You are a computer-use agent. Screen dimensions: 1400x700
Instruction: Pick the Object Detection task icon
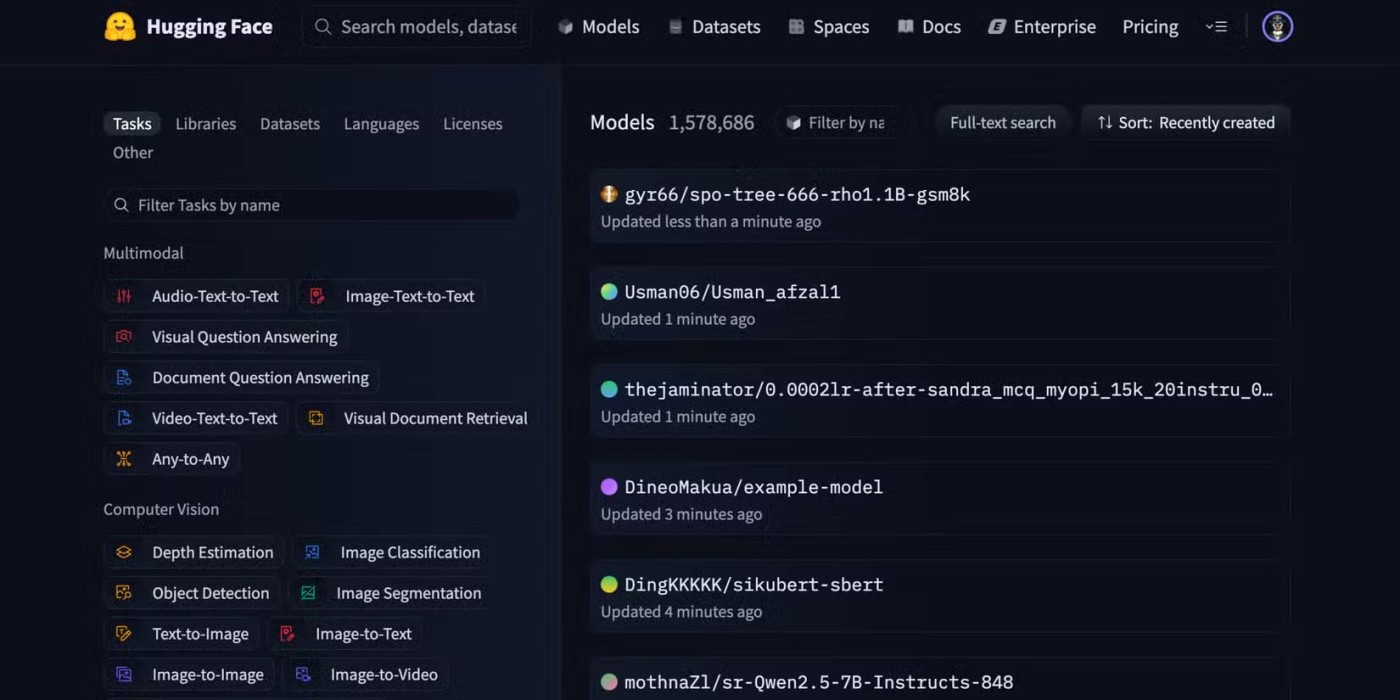coord(124,593)
